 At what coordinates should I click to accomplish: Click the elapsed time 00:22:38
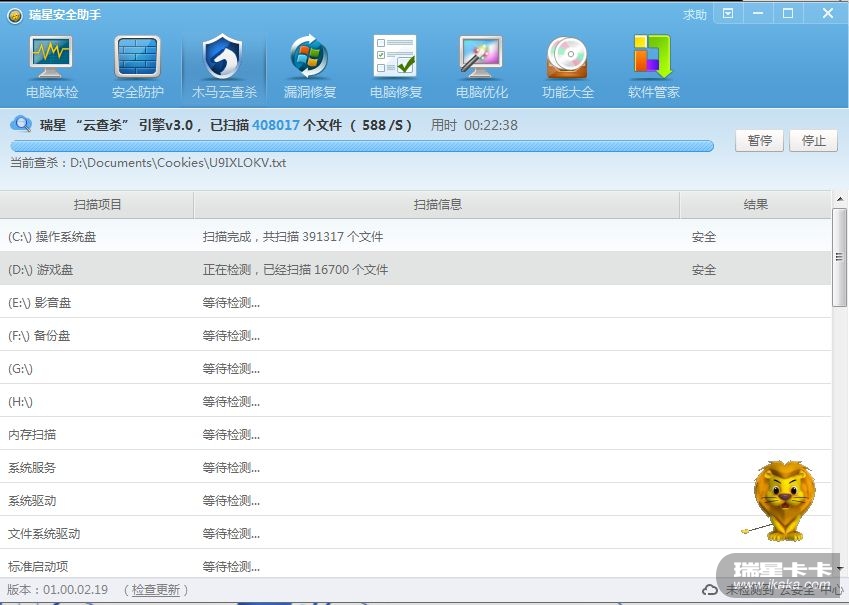[491, 125]
